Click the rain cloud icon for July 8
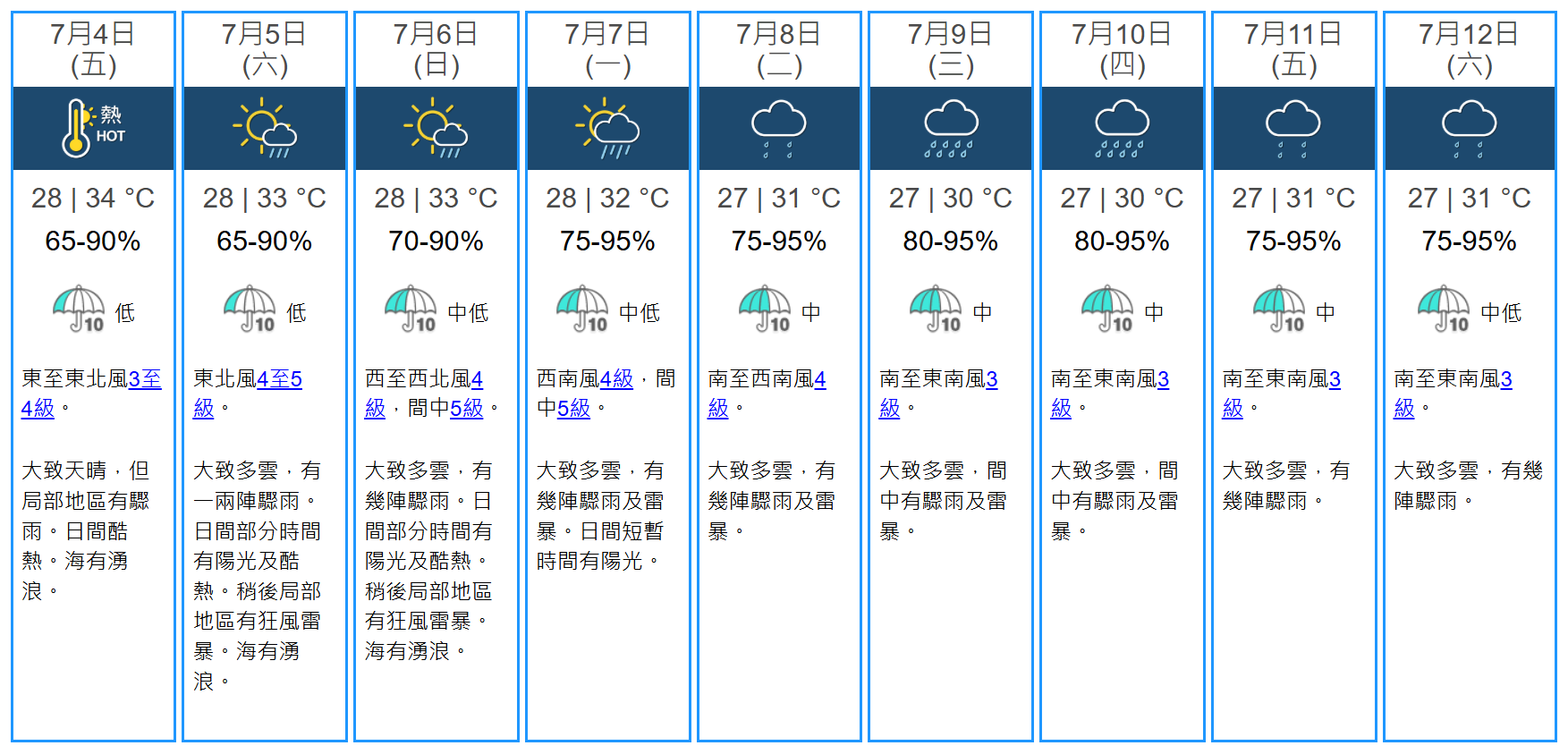 tap(778, 129)
